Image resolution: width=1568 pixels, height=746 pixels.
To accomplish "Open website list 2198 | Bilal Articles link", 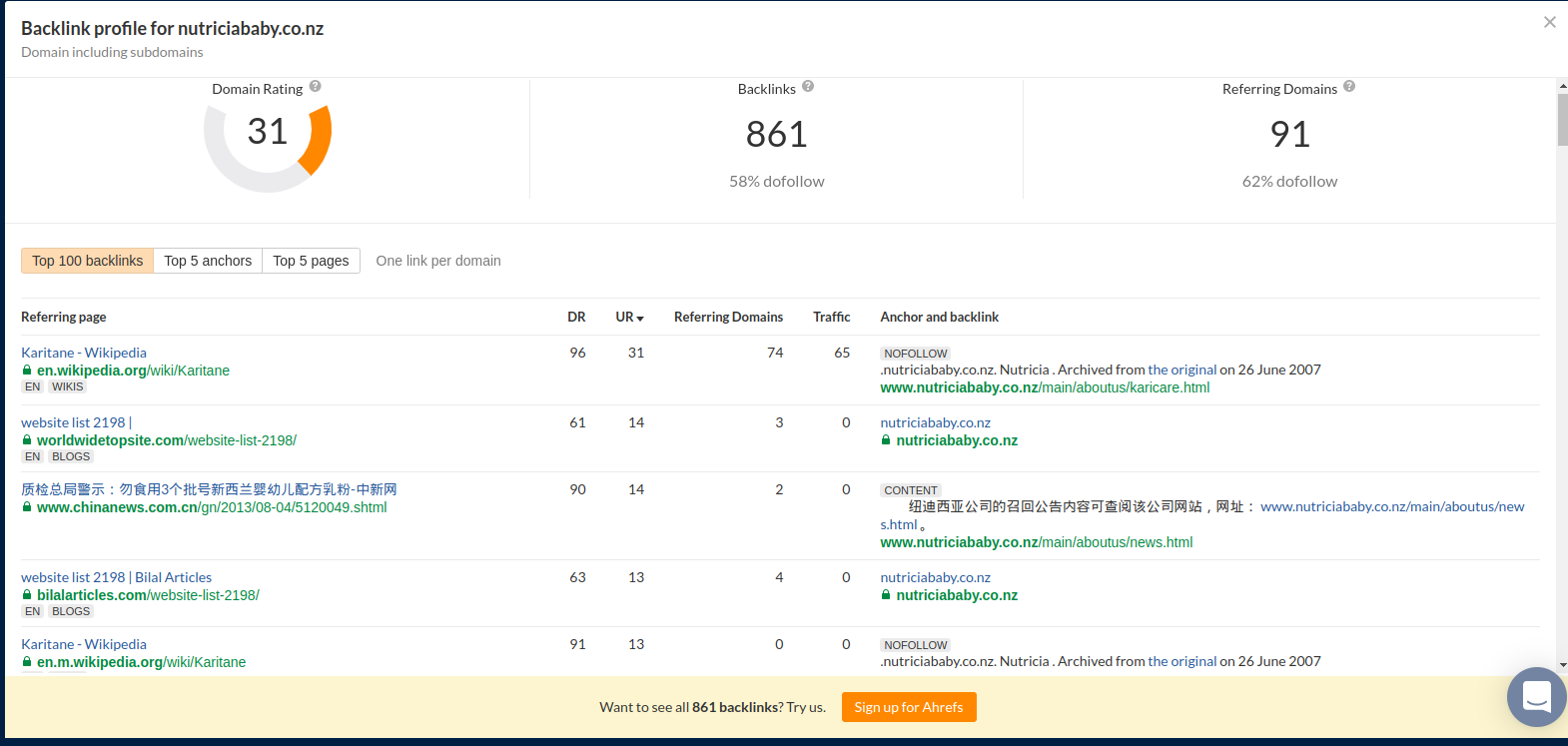I will click(116, 577).
